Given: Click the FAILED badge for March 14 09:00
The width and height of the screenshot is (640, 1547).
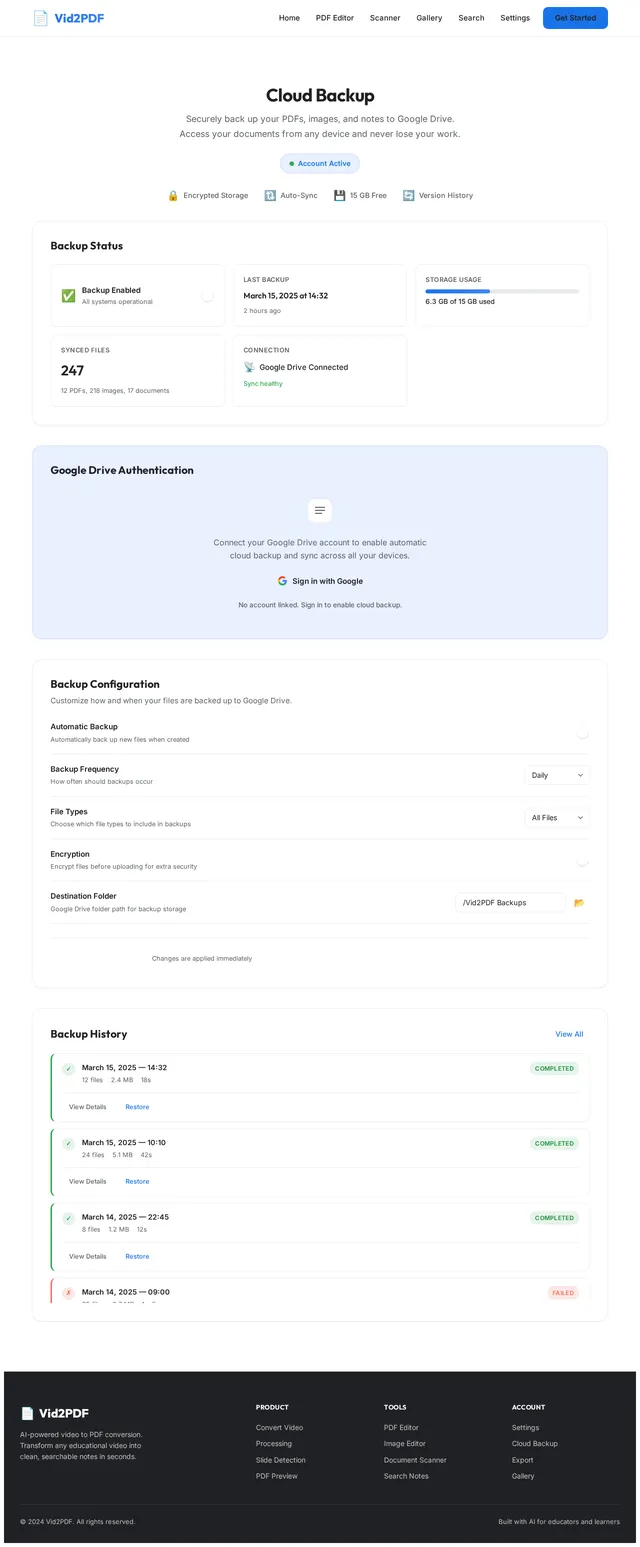Looking at the screenshot, I should point(563,1293).
